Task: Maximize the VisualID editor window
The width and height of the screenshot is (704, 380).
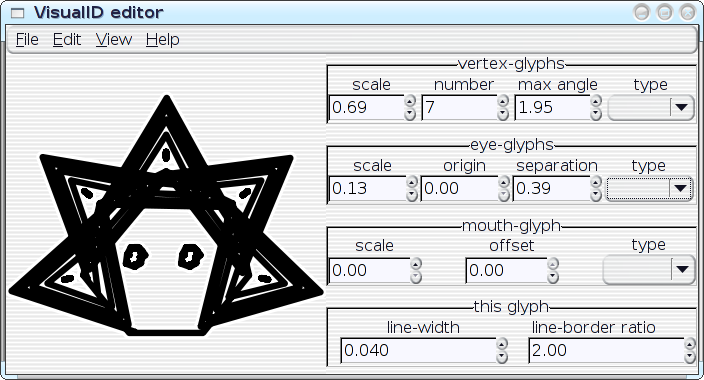Action: pyautogui.click(x=664, y=13)
